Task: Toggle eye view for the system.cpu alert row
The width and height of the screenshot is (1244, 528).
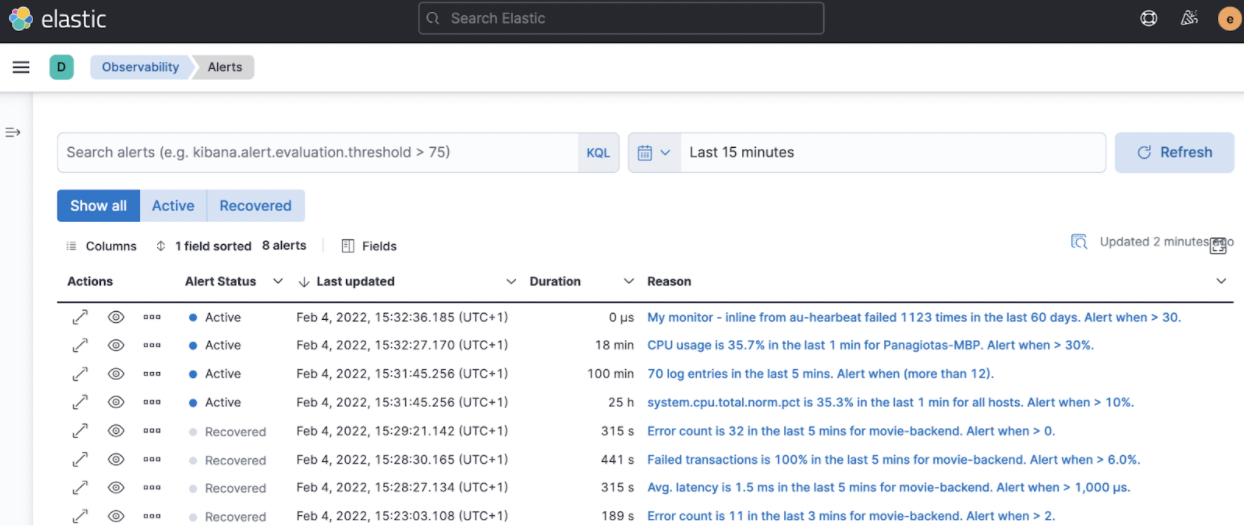Action: [x=116, y=402]
